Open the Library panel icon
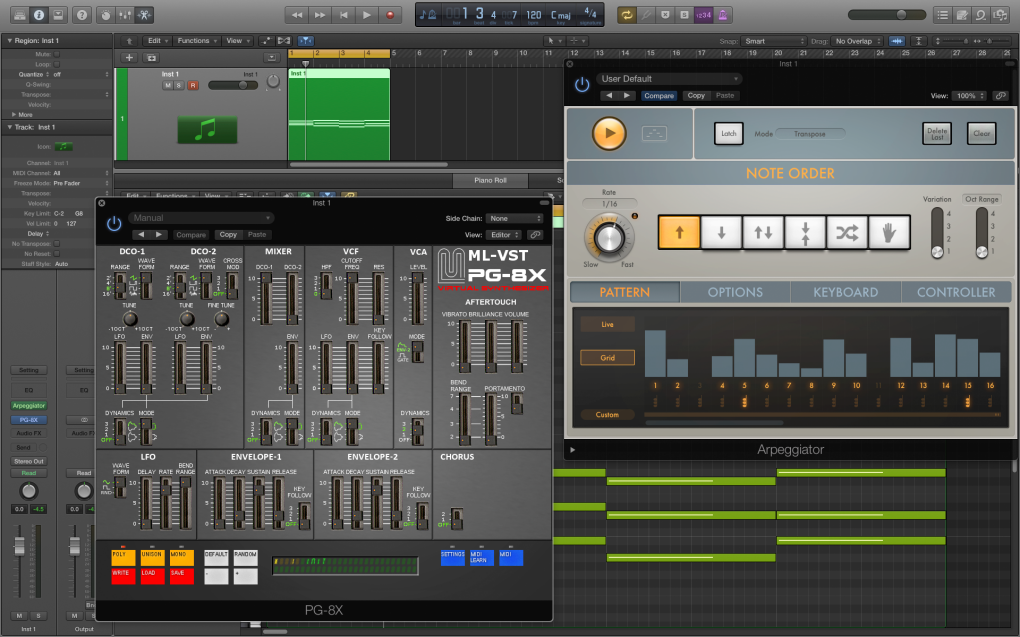The height and width of the screenshot is (637, 1020). [x=20, y=14]
